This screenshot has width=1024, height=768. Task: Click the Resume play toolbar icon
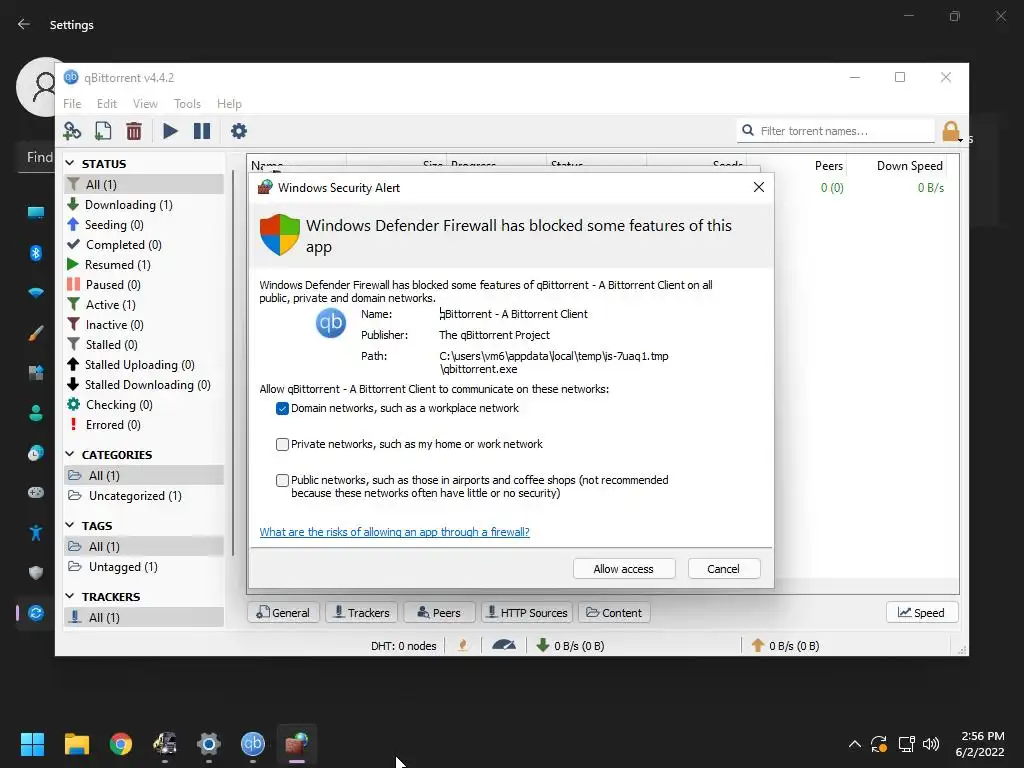tap(170, 131)
